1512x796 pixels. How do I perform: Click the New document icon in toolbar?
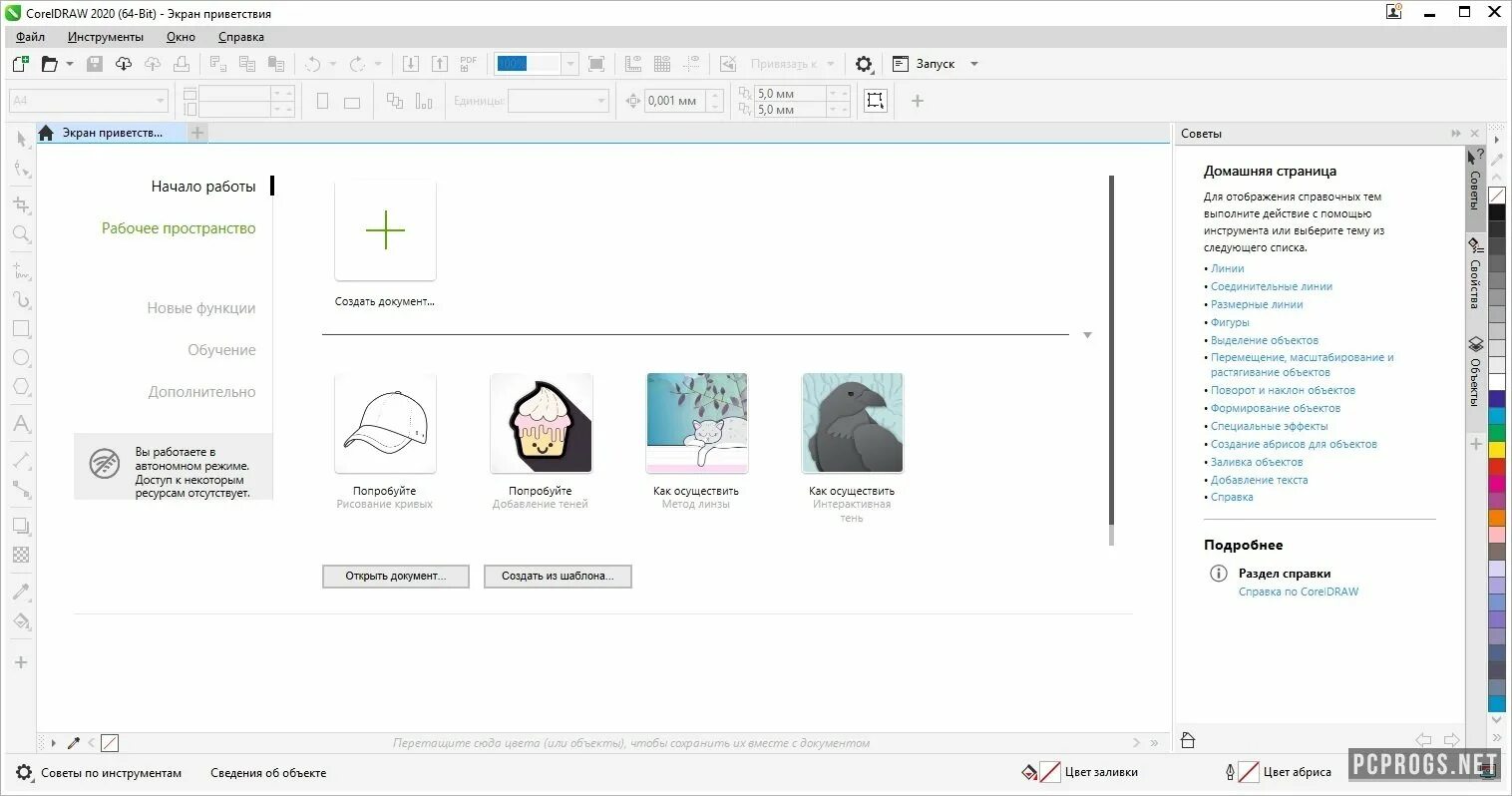[x=20, y=64]
